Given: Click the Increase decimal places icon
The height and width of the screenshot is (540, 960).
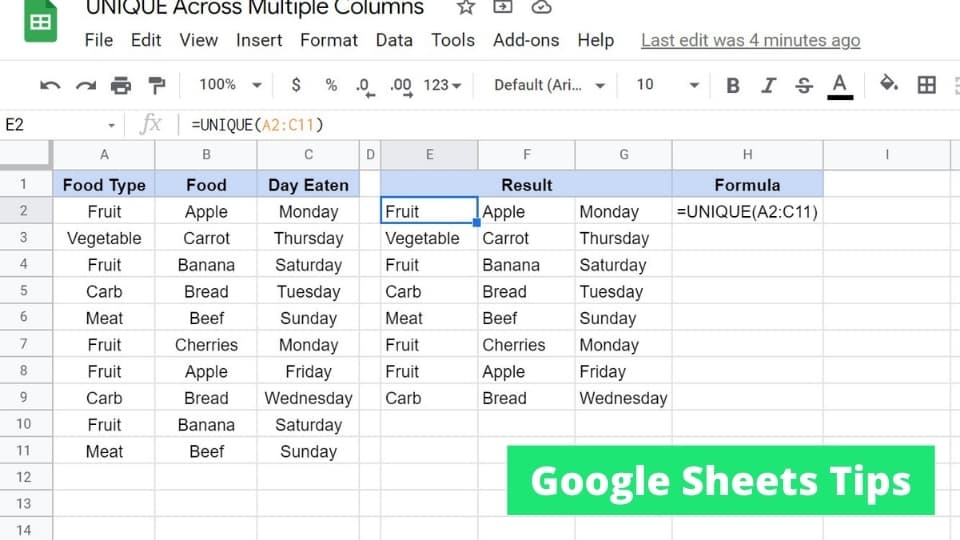Looking at the screenshot, I should click(401, 86).
